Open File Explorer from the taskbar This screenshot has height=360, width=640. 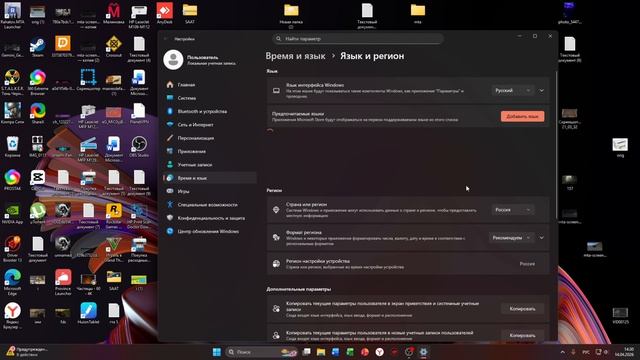pos(321,352)
